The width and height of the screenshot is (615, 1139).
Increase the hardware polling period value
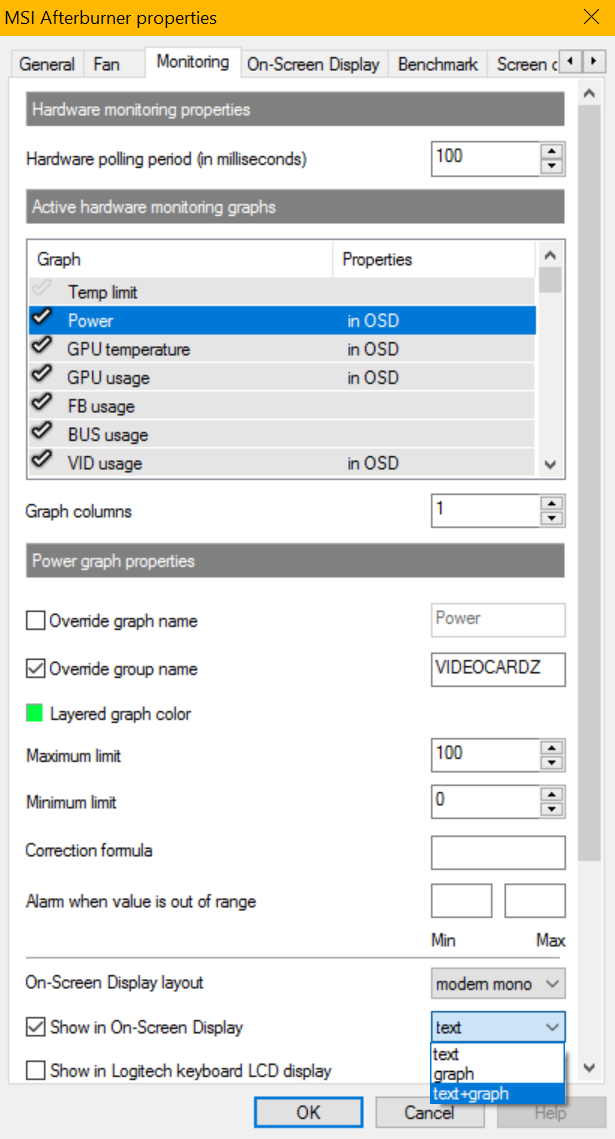point(551,151)
